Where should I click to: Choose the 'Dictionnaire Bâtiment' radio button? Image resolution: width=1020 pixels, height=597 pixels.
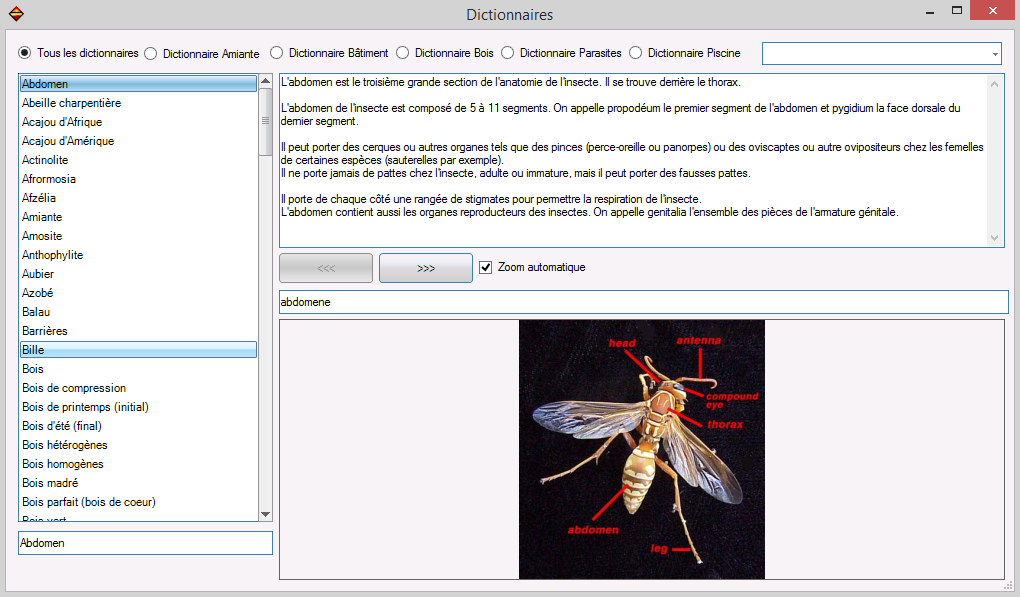click(277, 53)
